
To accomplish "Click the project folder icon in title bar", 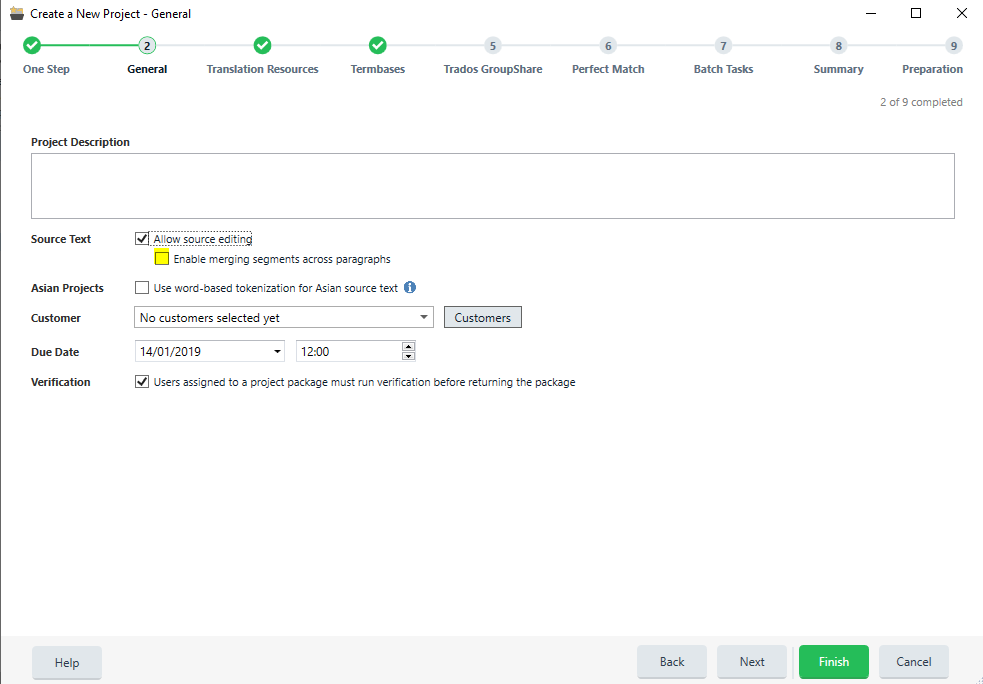I will click(17, 13).
